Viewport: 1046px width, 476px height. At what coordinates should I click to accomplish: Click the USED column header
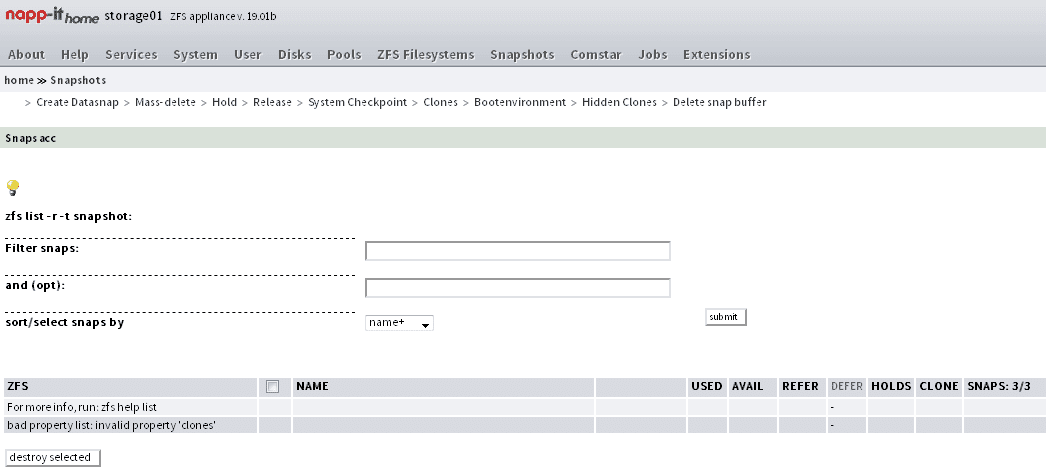tap(706, 386)
